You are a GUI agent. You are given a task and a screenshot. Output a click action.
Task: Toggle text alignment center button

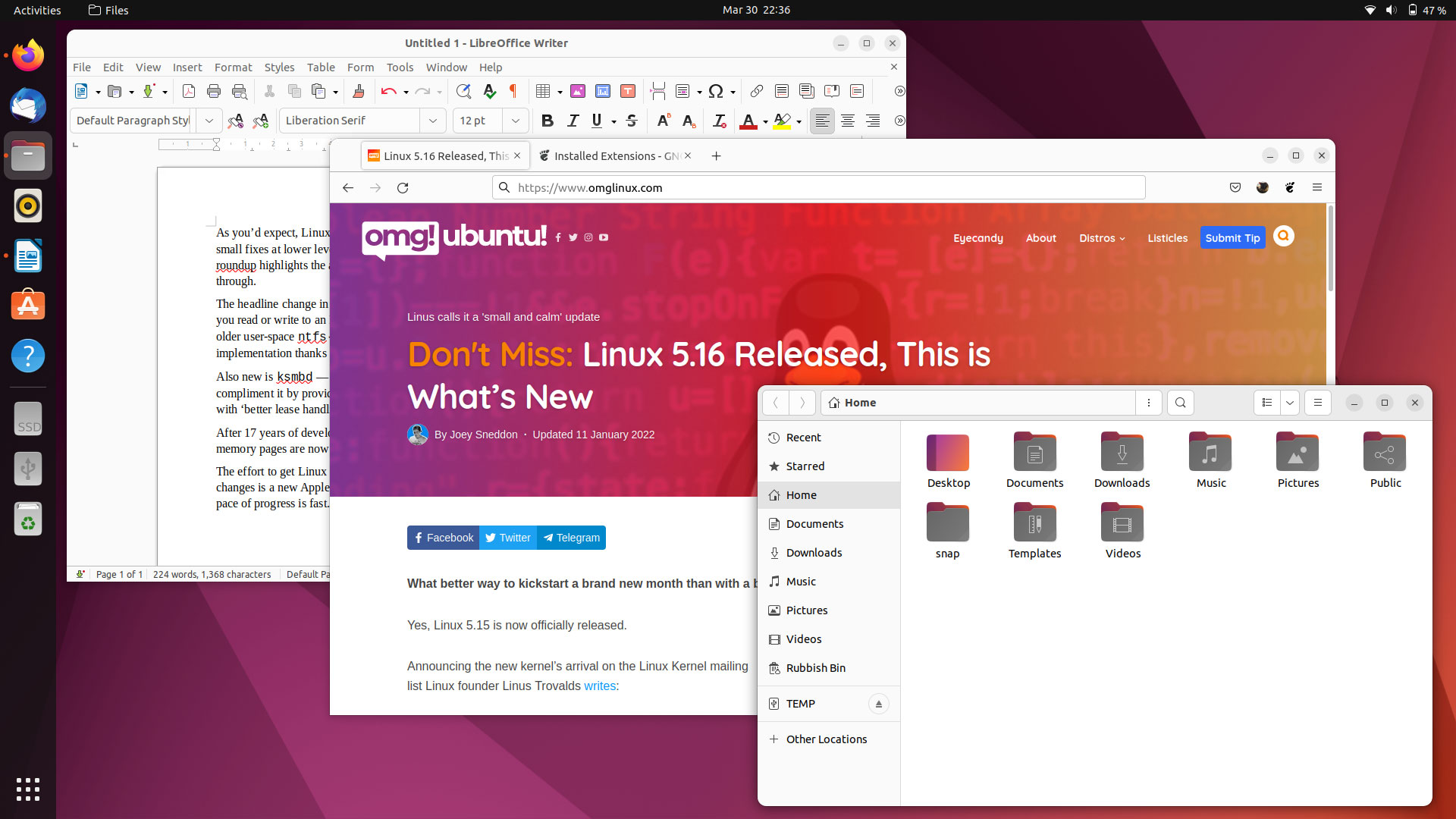pyautogui.click(x=847, y=120)
